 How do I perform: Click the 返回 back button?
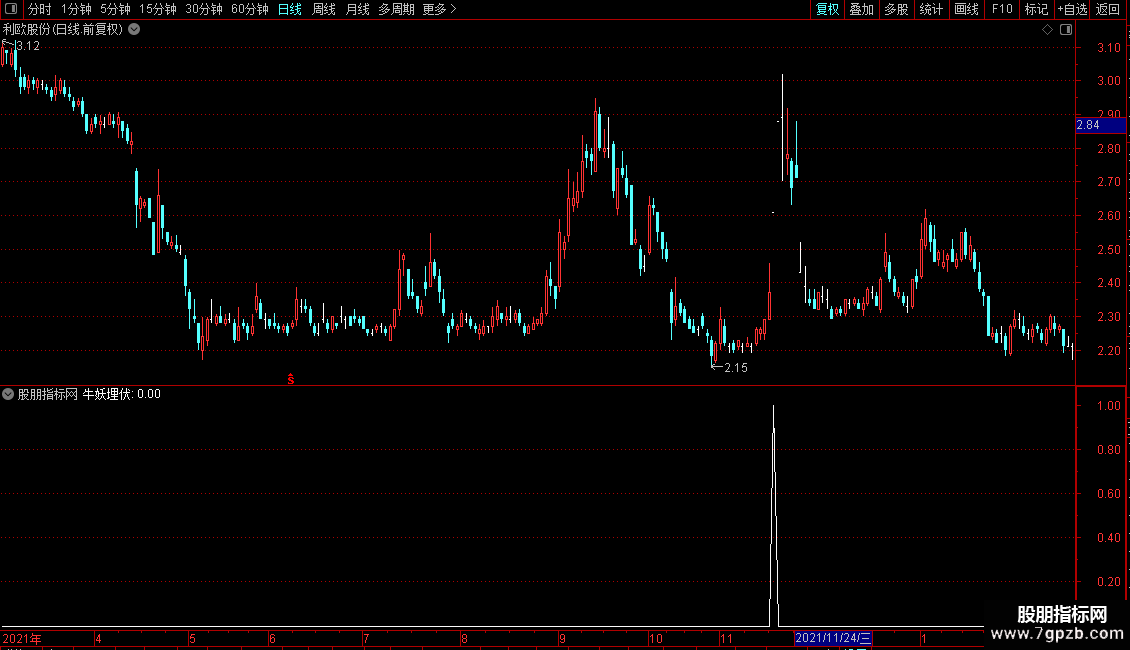(x=1108, y=9)
